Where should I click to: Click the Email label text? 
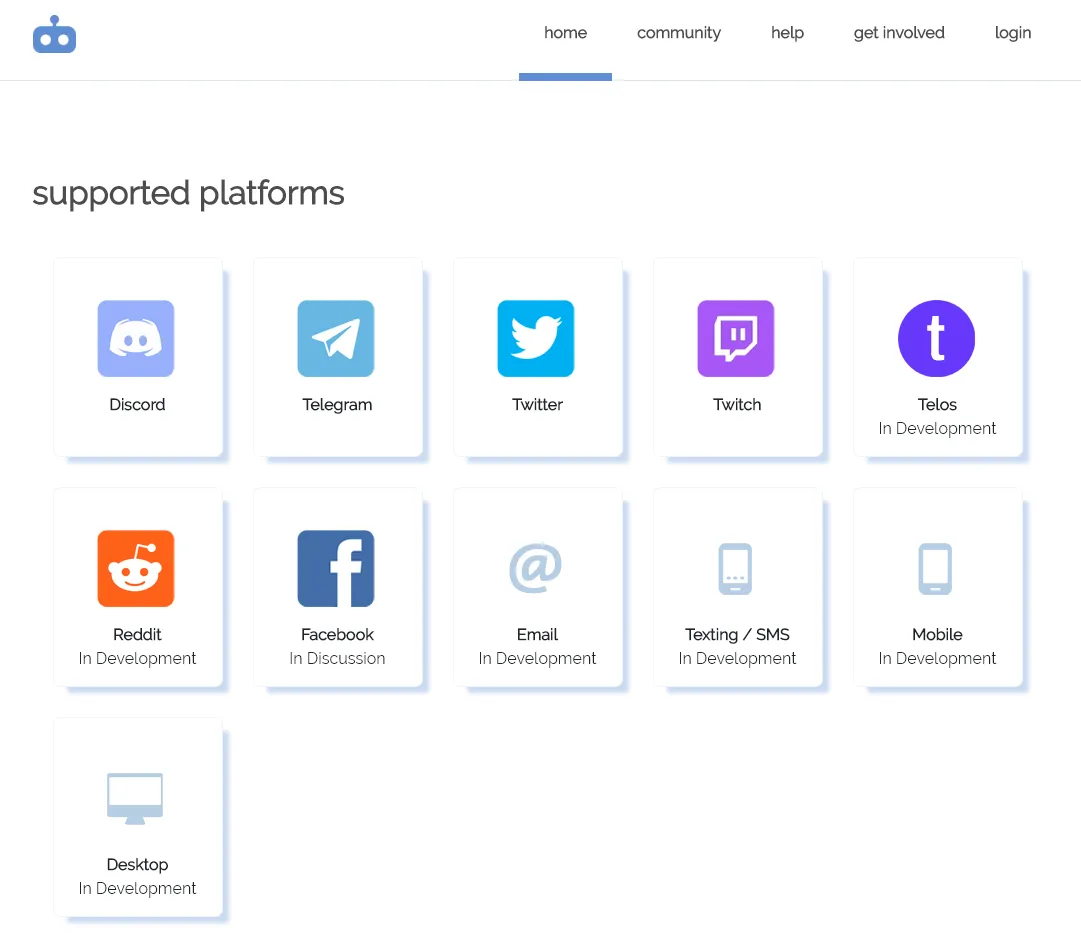tap(537, 634)
